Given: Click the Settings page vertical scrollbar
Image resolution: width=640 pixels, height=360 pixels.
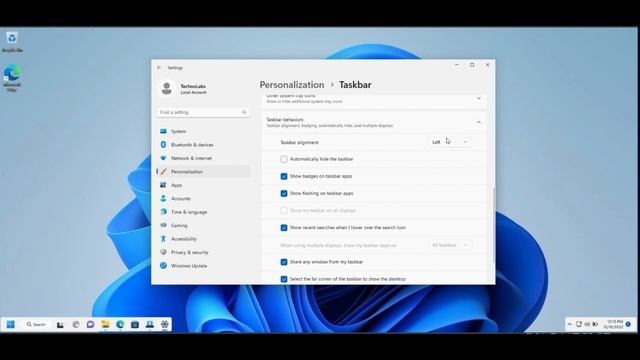Looking at the screenshot, I should [493, 224].
